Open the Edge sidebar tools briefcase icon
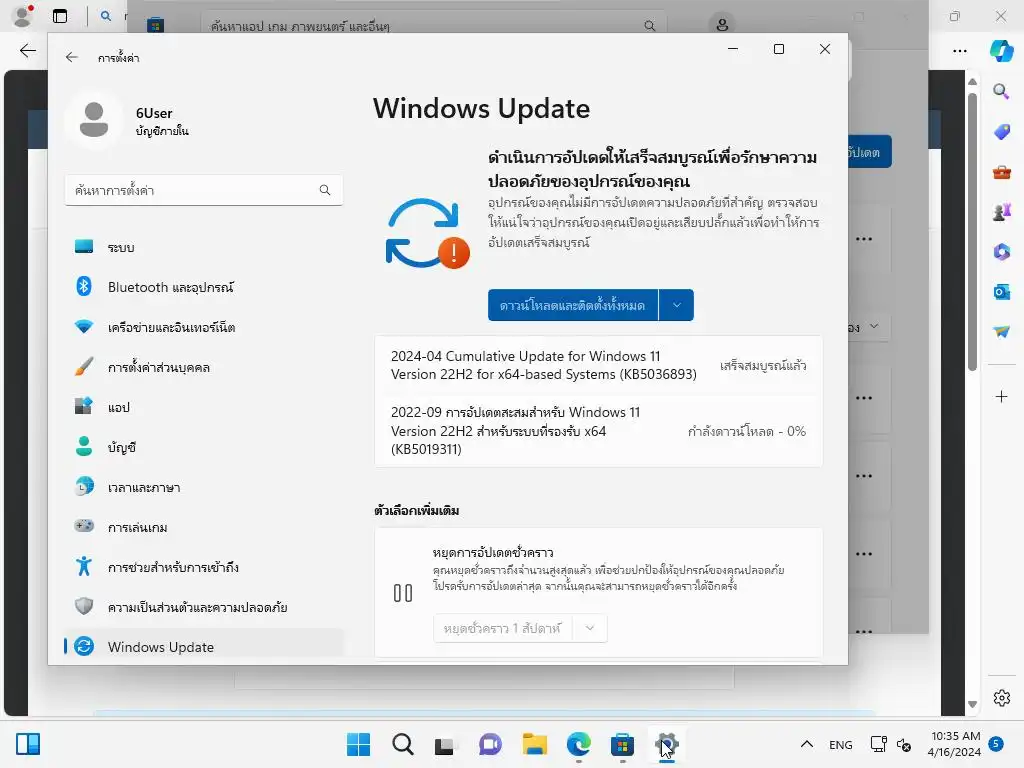 click(1001, 172)
